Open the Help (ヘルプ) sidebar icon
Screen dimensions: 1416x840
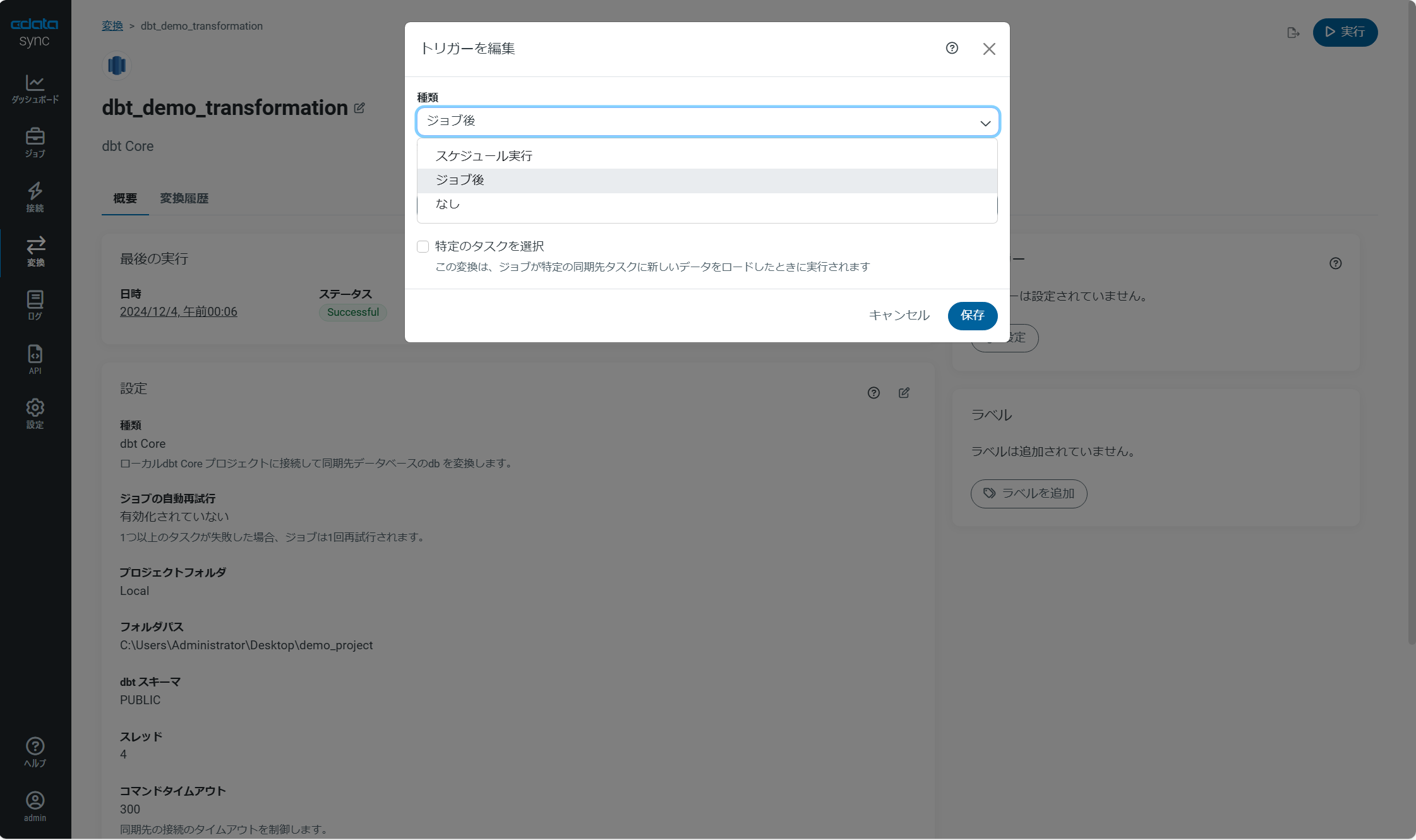(x=35, y=752)
